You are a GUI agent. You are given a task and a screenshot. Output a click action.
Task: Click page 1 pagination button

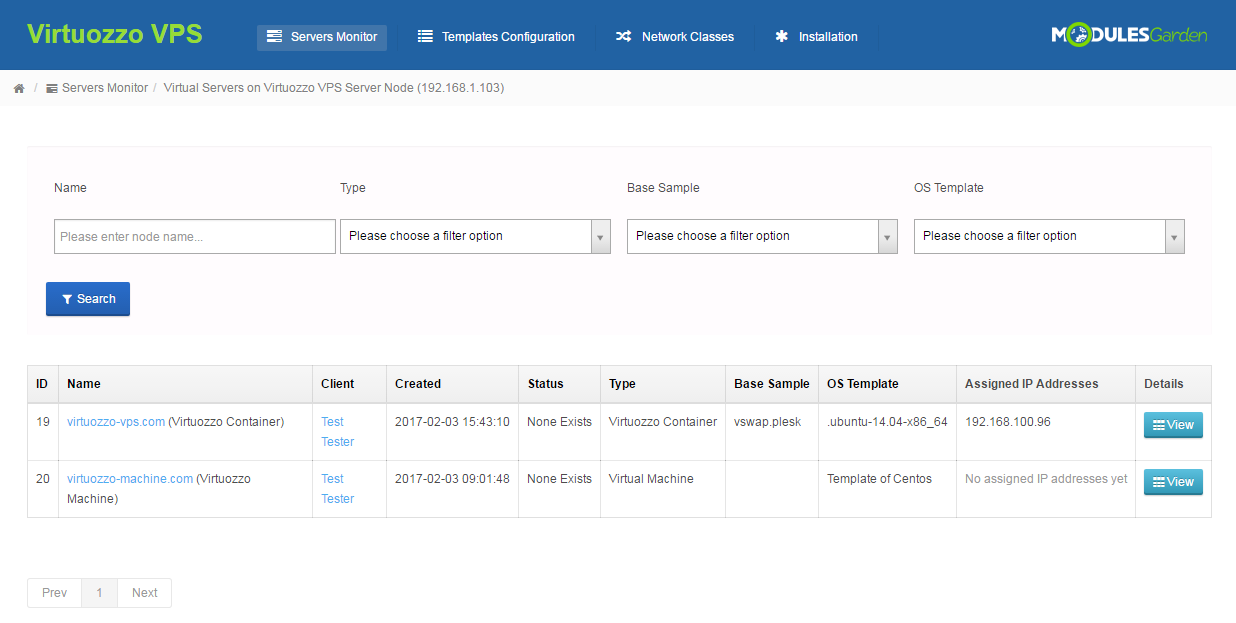(x=99, y=593)
